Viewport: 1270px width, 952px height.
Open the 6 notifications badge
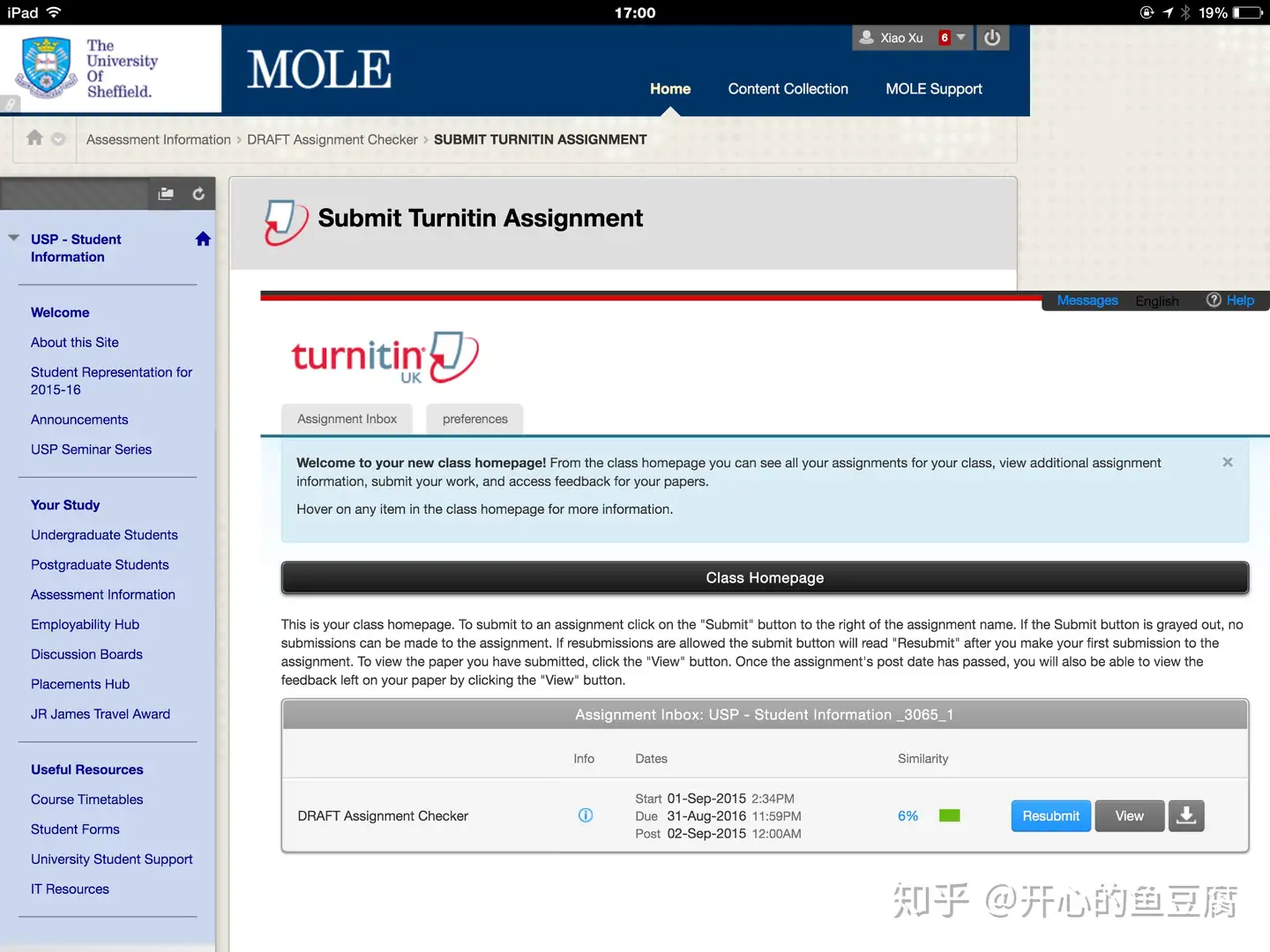tap(945, 38)
